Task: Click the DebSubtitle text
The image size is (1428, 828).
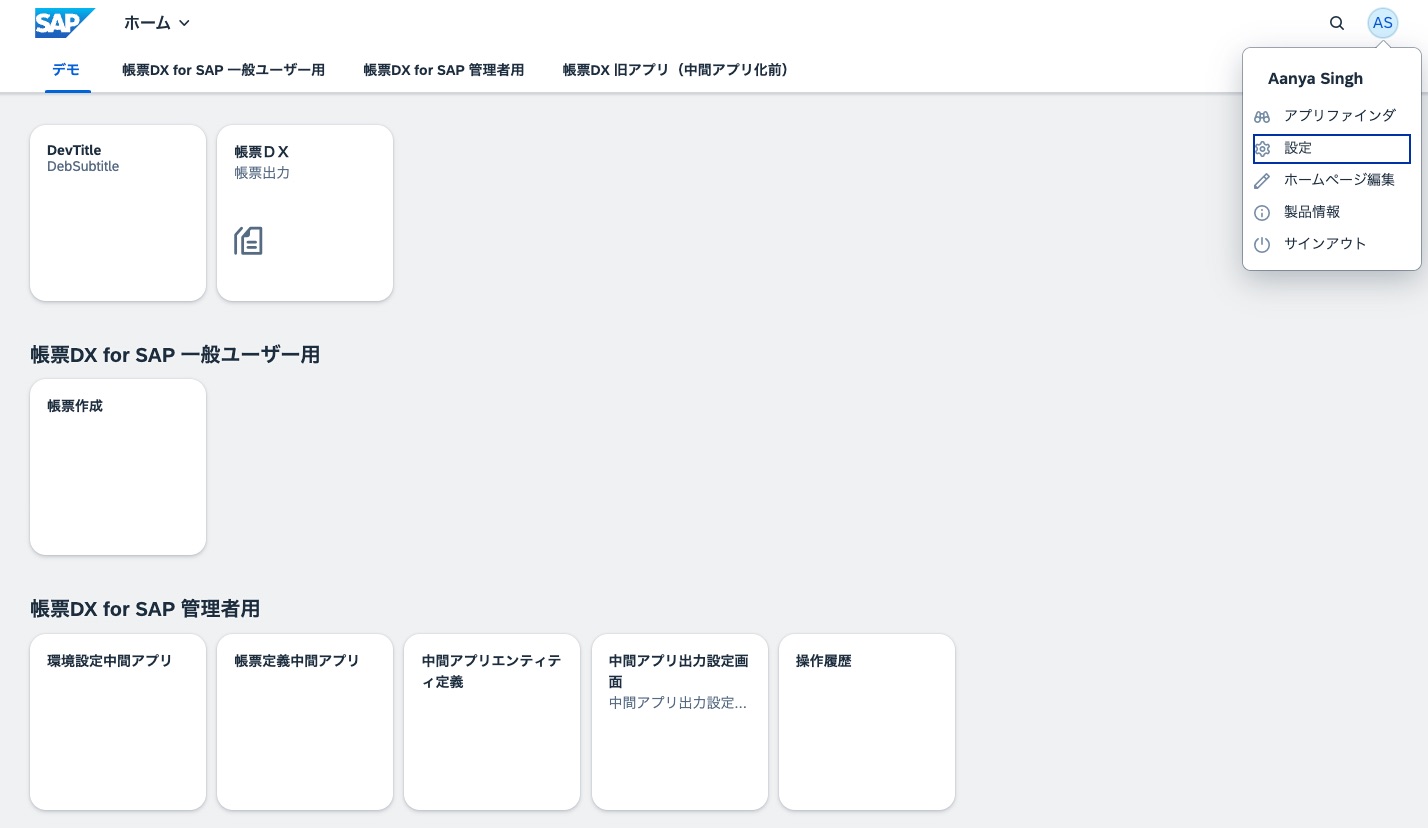Action: click(x=83, y=167)
